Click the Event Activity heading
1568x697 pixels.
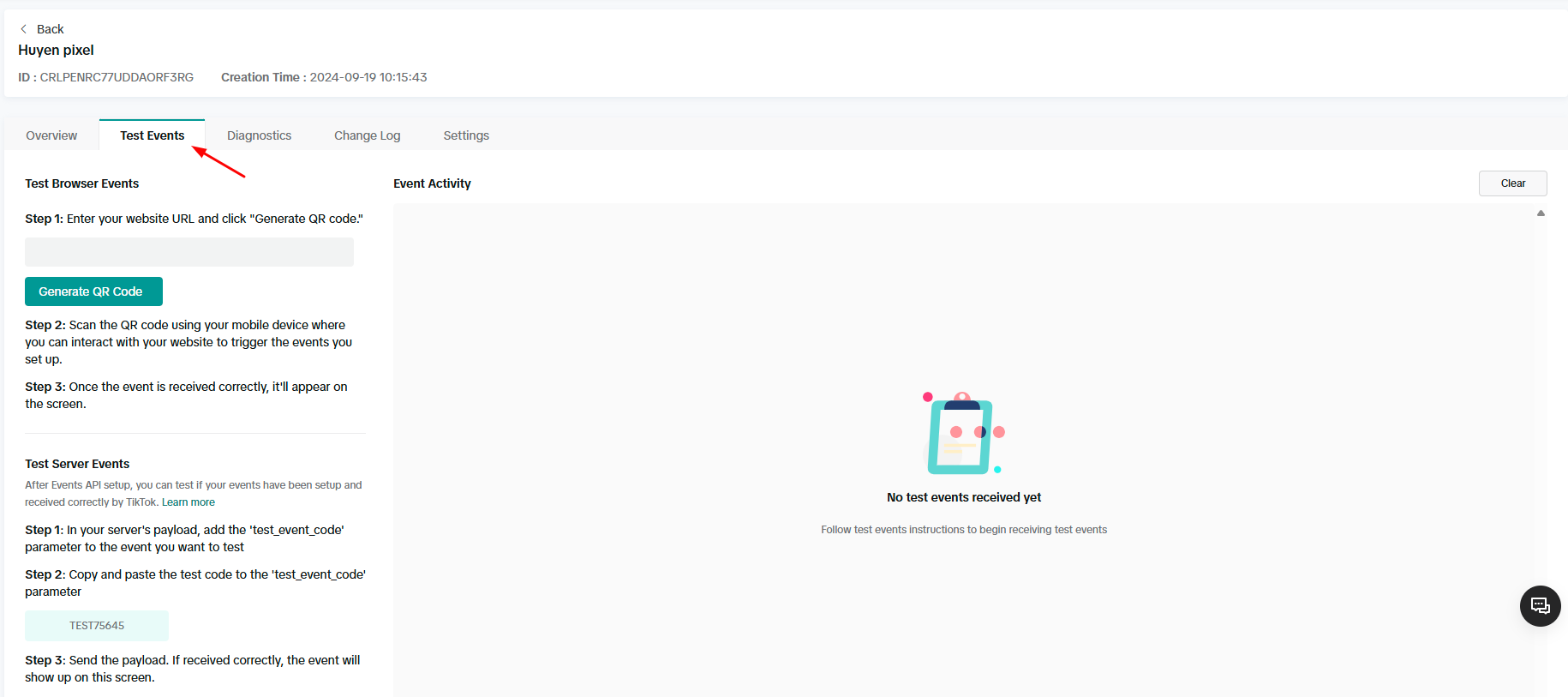[432, 183]
